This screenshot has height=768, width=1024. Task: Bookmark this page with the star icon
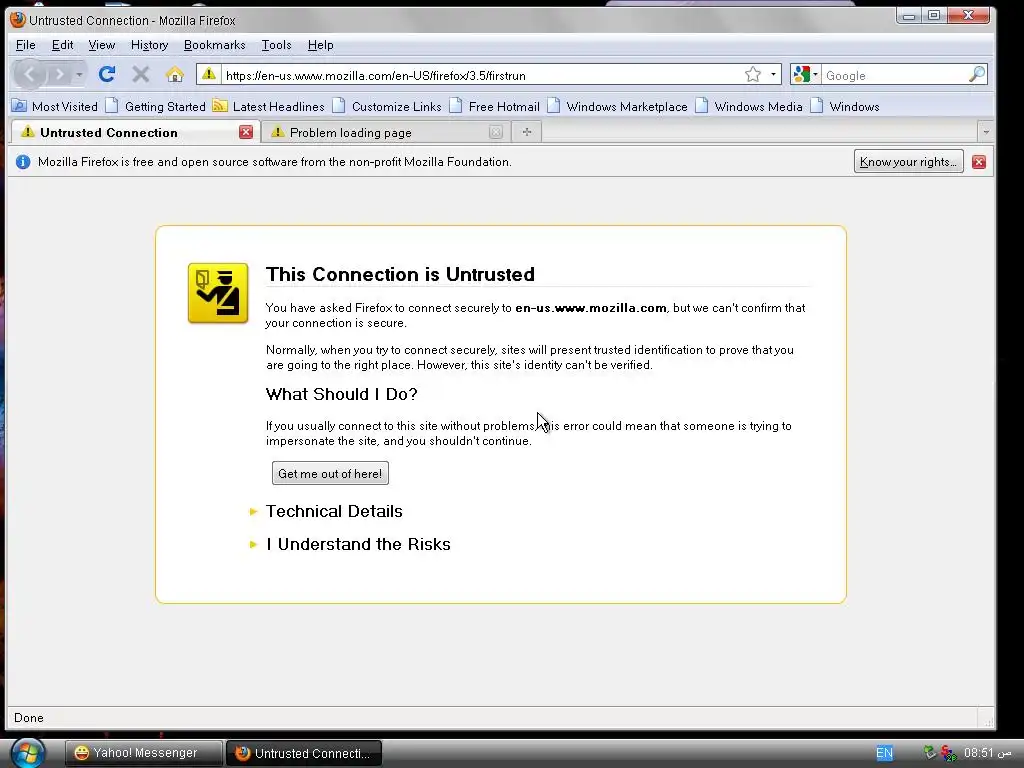[753, 74]
